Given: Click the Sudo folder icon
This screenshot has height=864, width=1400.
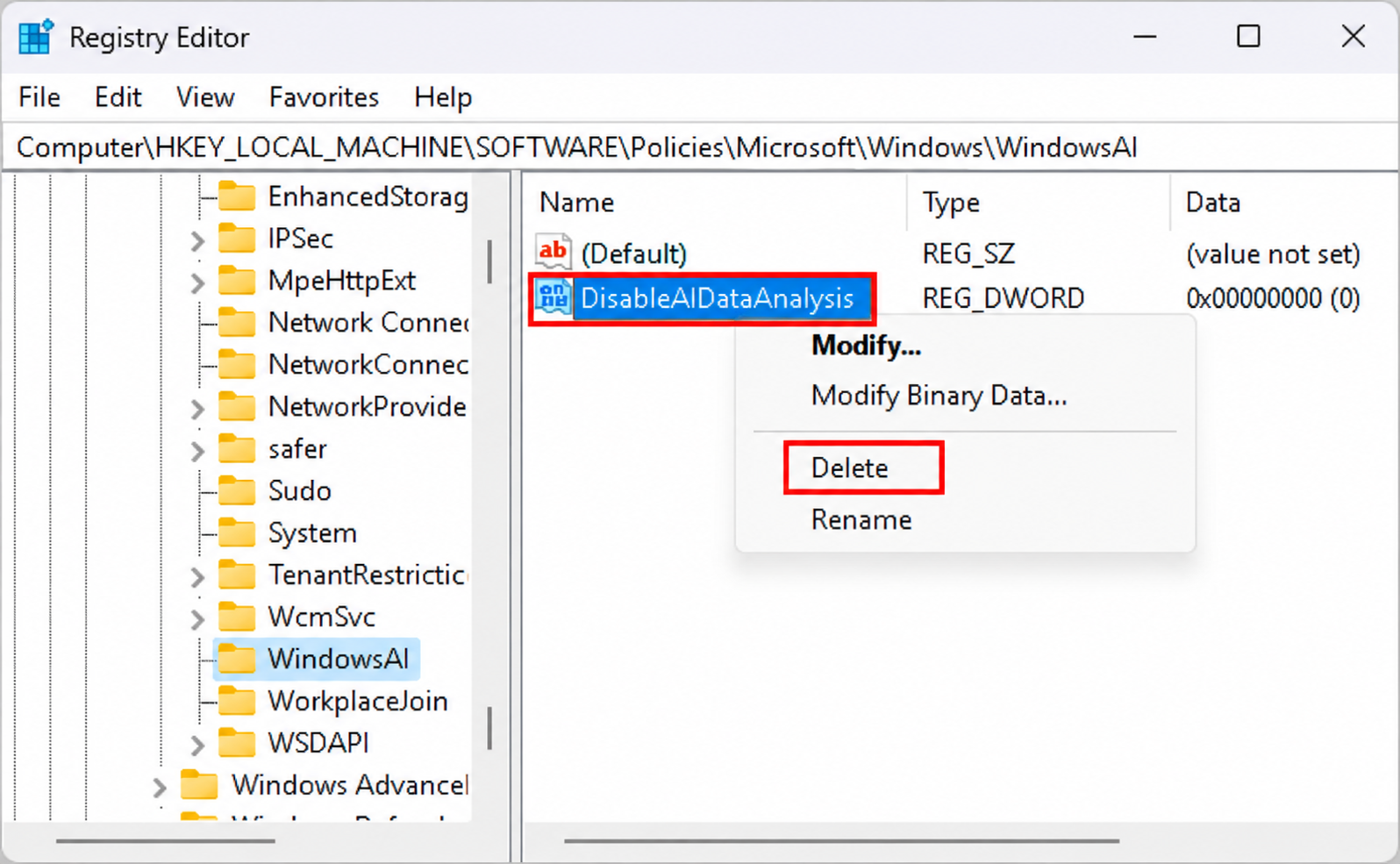Looking at the screenshot, I should pos(237,491).
